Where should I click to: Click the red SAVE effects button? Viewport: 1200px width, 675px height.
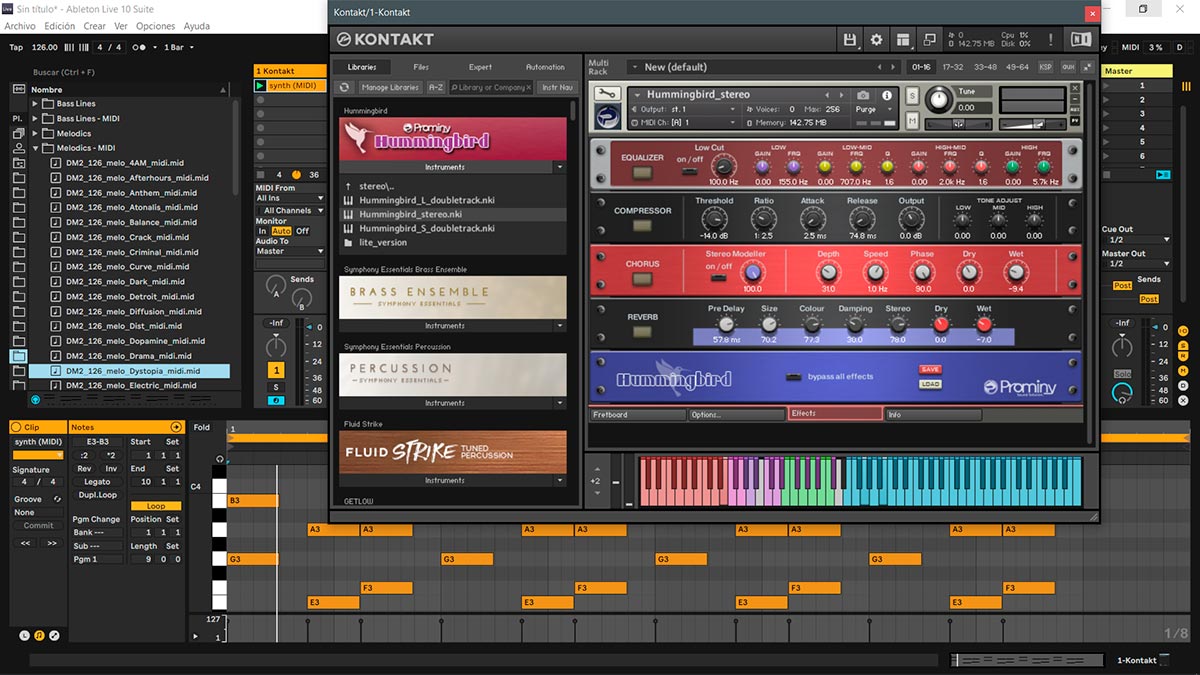click(x=930, y=370)
